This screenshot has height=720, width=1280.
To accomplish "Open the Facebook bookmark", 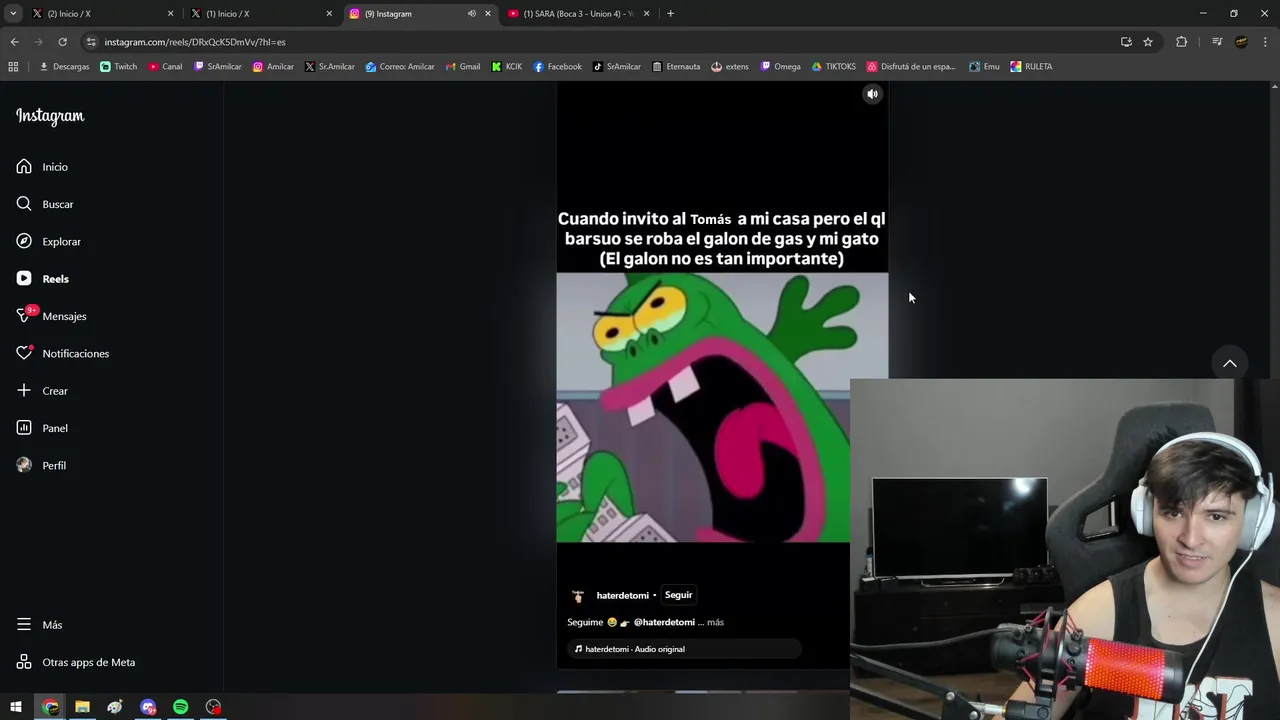I will click(557, 67).
